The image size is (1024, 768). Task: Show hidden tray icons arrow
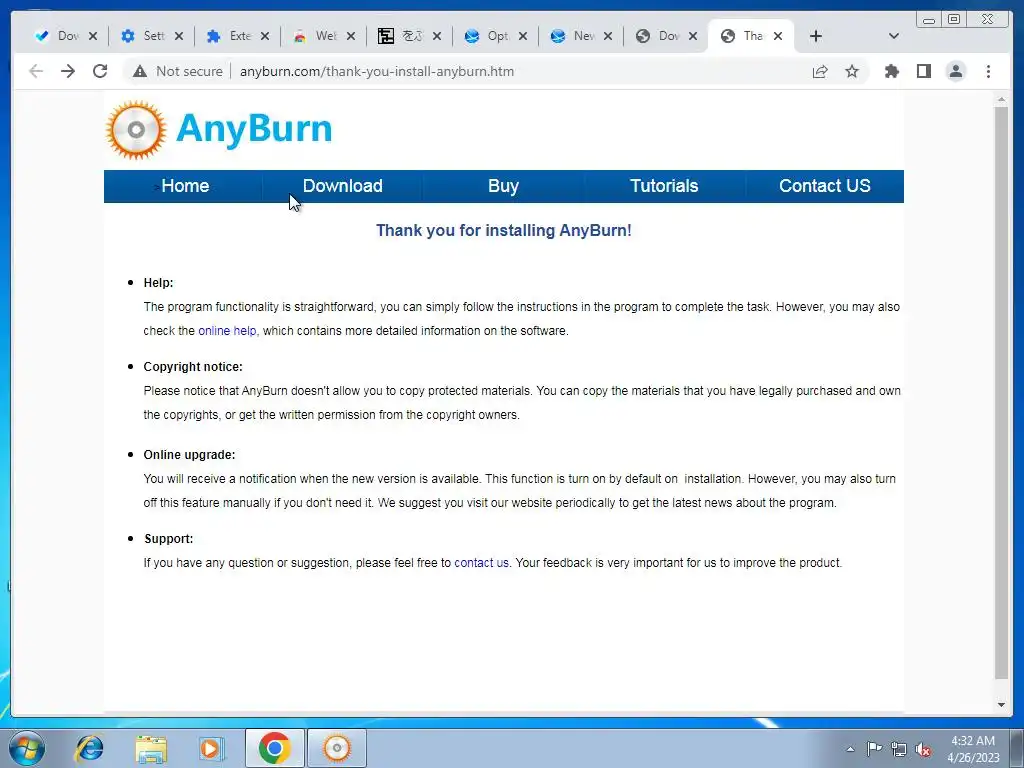[x=850, y=749]
